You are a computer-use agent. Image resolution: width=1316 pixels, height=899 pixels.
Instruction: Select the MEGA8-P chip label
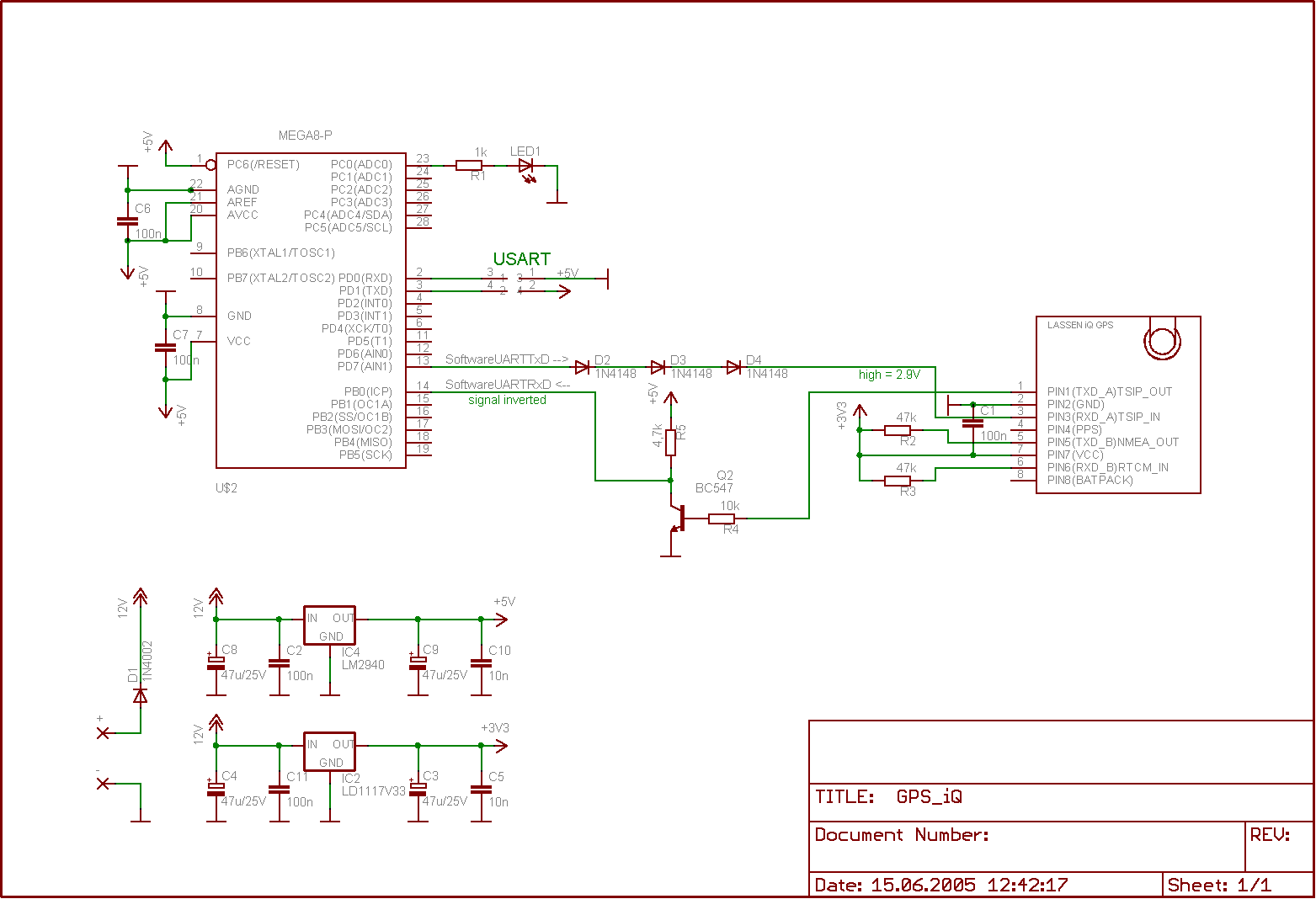tap(305, 136)
